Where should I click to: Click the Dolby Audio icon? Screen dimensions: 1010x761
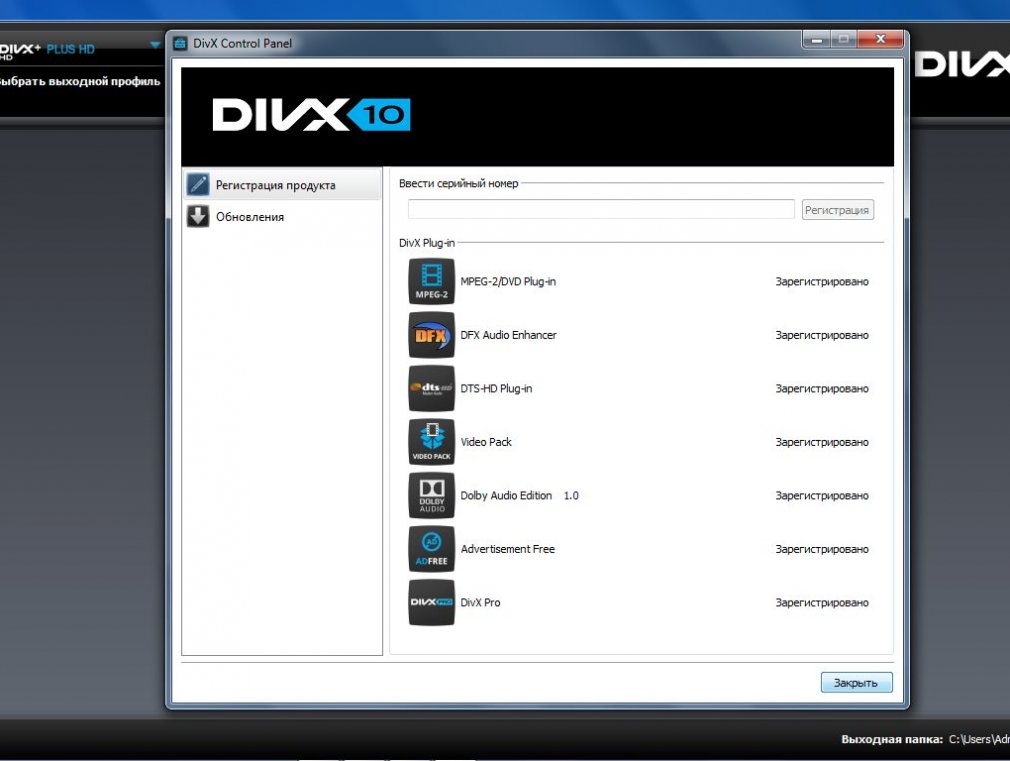pyautogui.click(x=432, y=496)
